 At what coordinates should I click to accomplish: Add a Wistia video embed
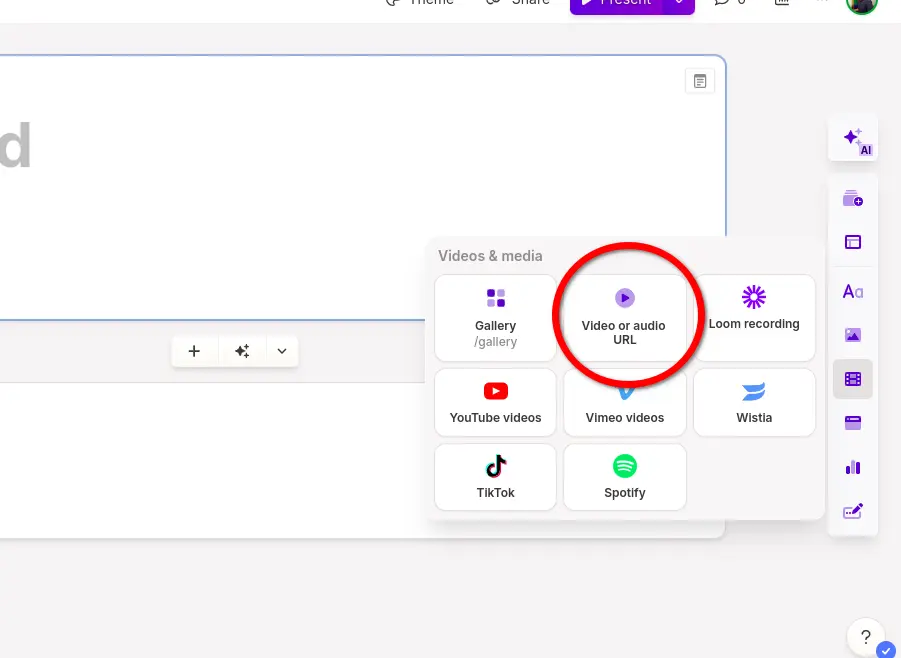click(754, 402)
